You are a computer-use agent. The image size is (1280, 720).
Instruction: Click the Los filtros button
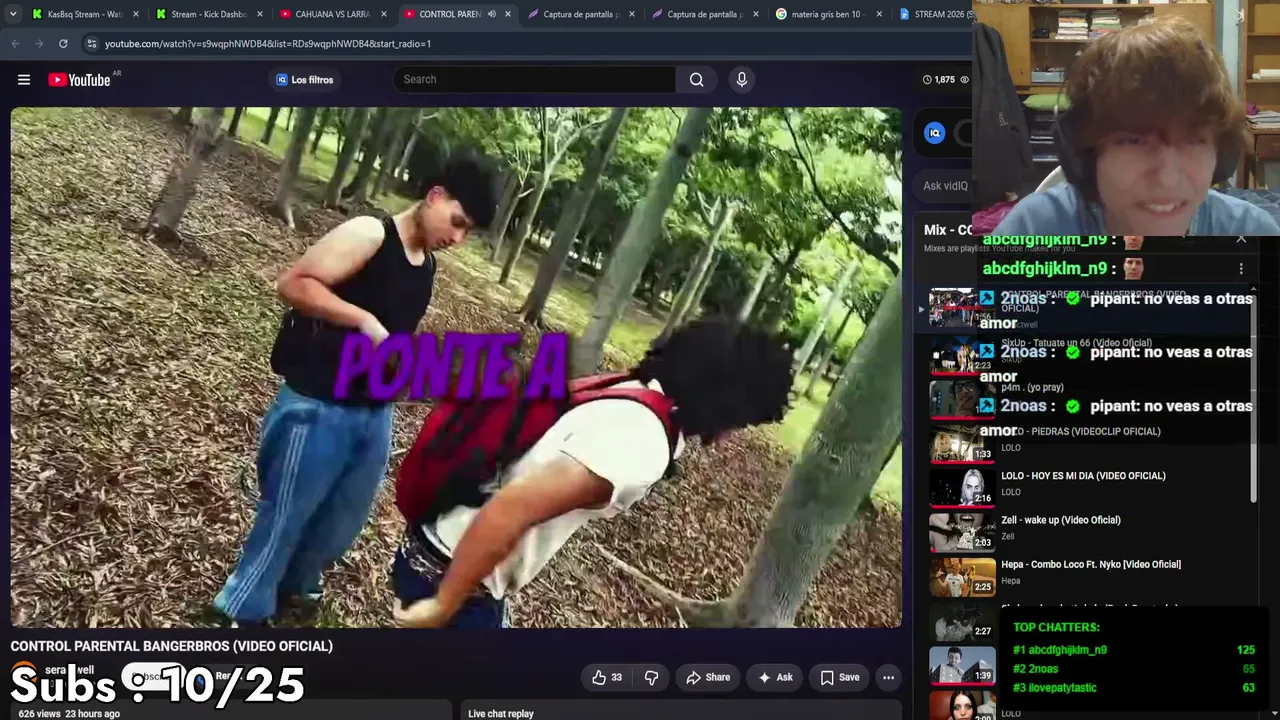(305, 80)
